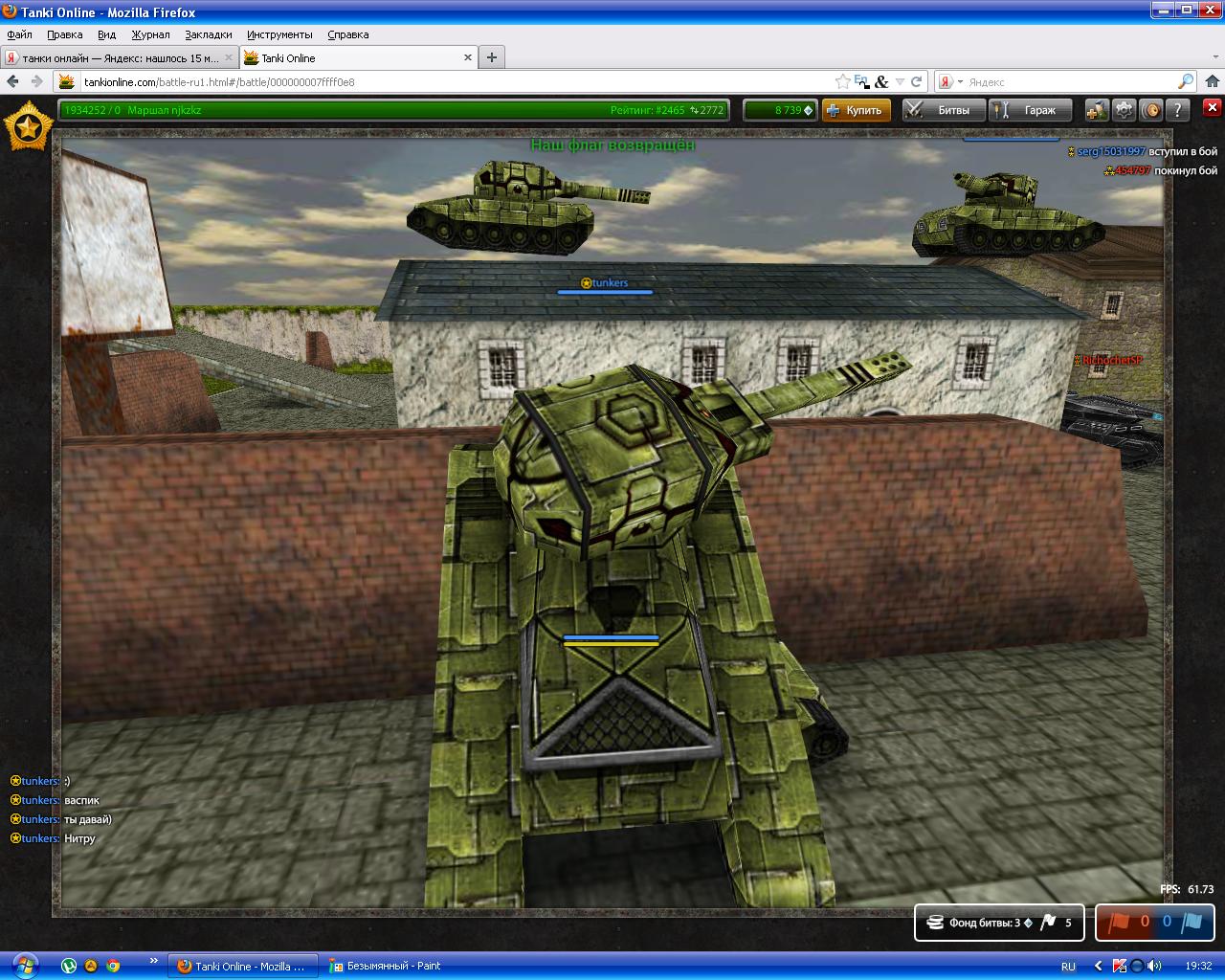
Task: Open the Правка menu
Action: click(x=65, y=34)
